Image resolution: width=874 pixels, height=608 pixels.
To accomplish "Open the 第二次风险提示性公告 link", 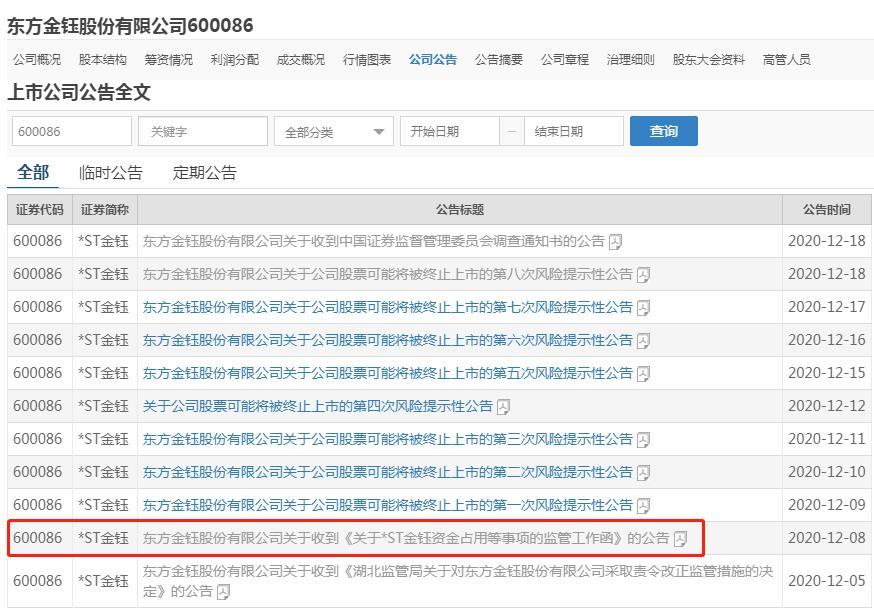I will (387, 472).
